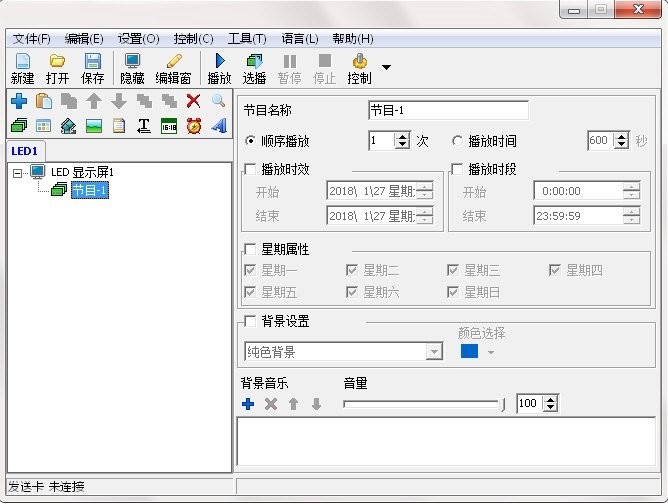Click the digital clock 16:18 icon
The width and height of the screenshot is (668, 504).
click(168, 126)
